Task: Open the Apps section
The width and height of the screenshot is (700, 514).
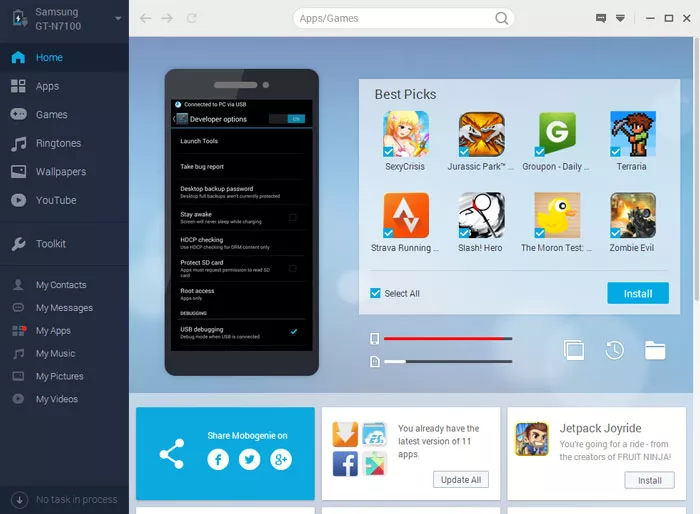Action: pyautogui.click(x=64, y=86)
